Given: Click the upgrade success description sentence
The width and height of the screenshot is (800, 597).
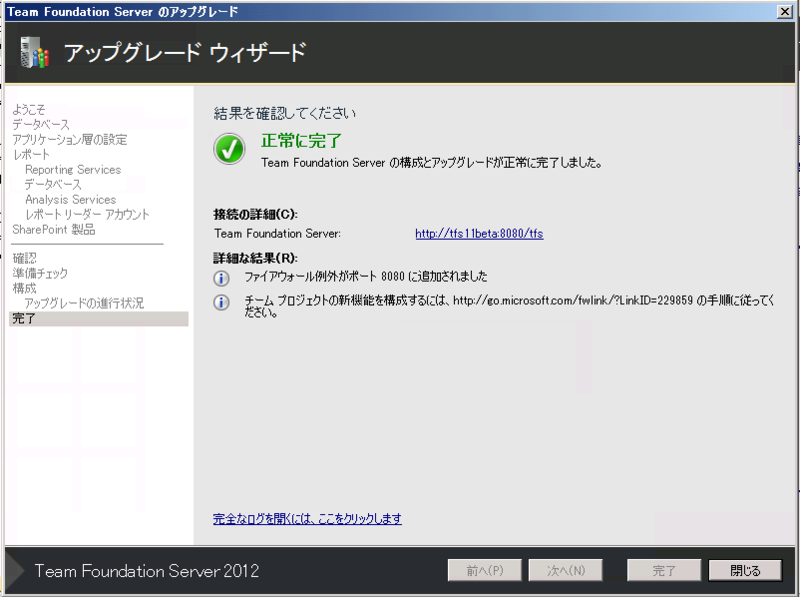Looking at the screenshot, I should [x=432, y=163].
